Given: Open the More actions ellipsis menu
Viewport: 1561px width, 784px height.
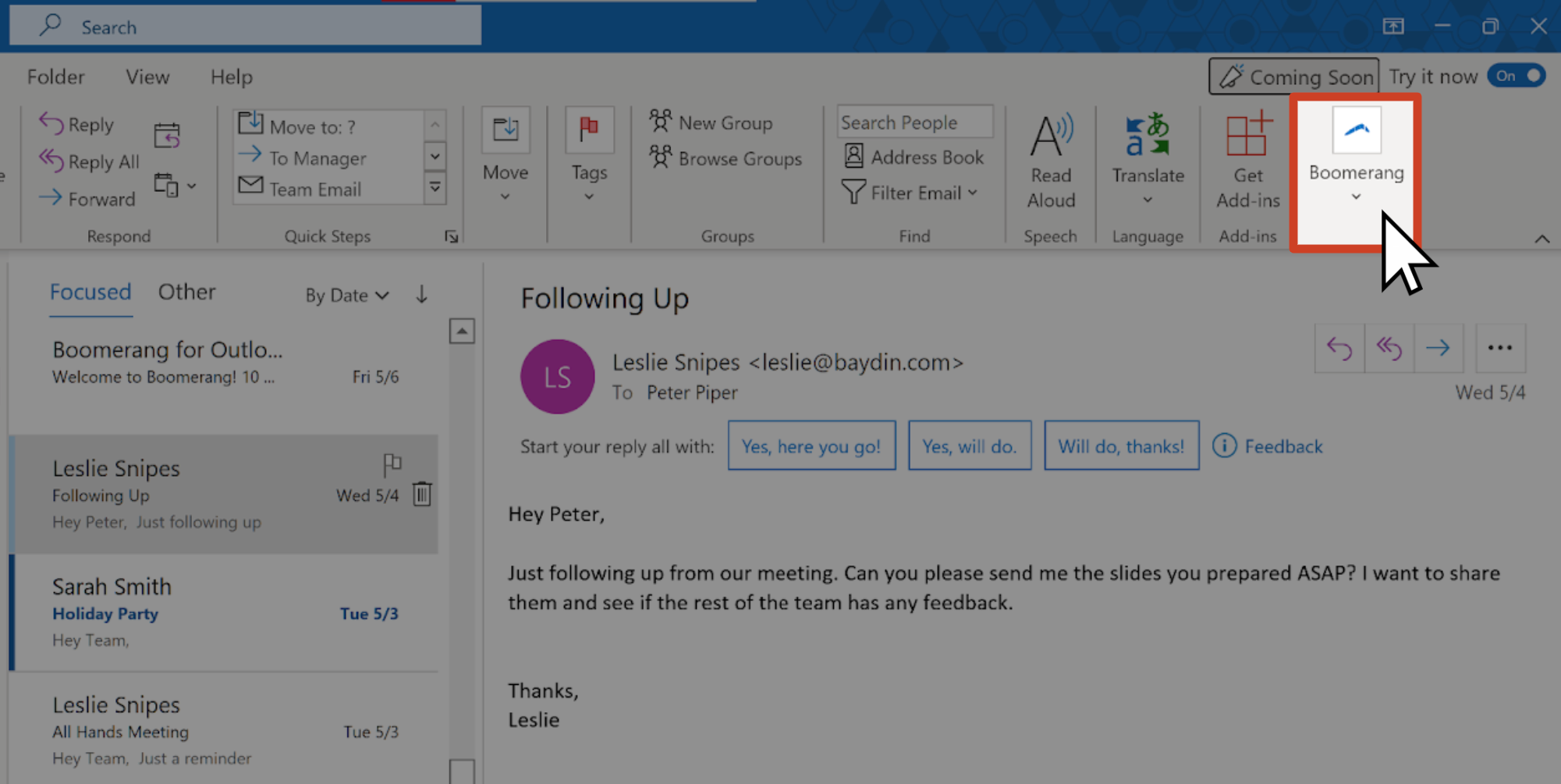Looking at the screenshot, I should [x=1499, y=348].
